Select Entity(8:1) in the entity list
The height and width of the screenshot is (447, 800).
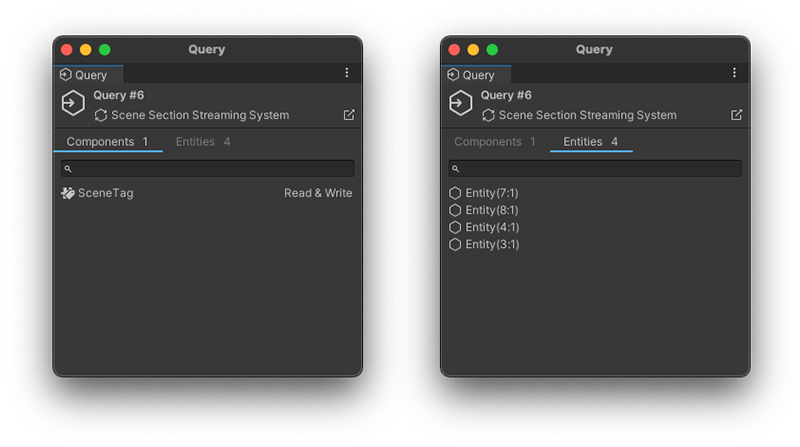[492, 210]
